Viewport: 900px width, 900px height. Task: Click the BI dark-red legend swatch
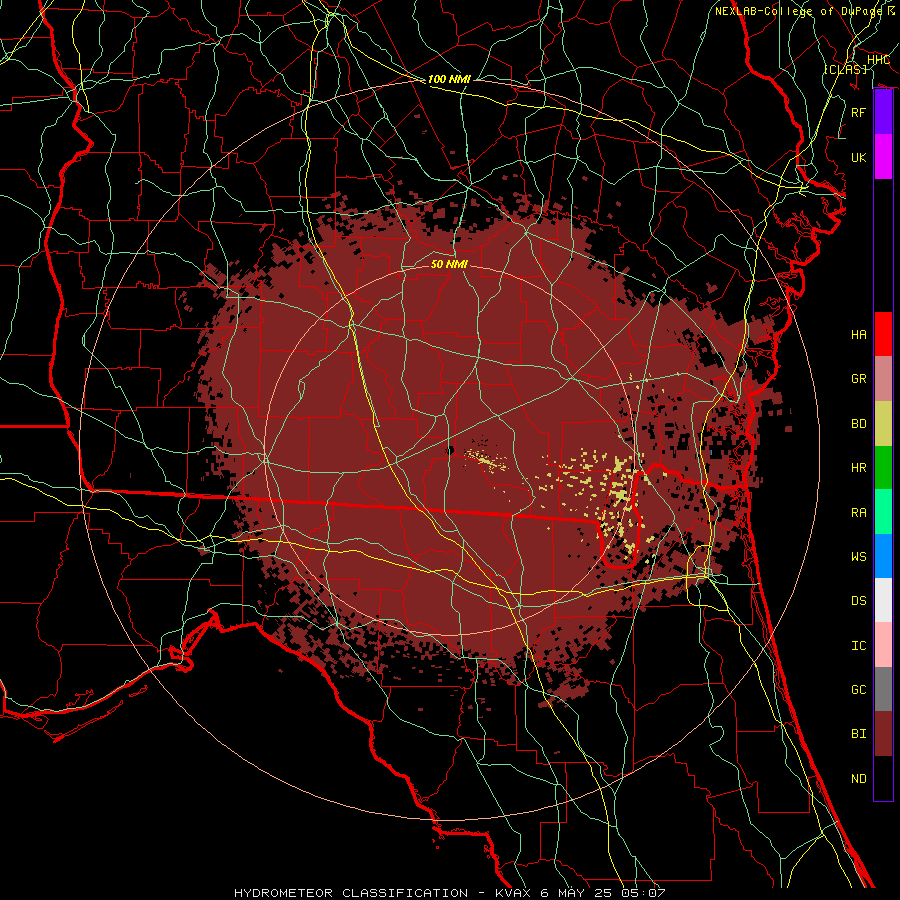click(x=883, y=734)
